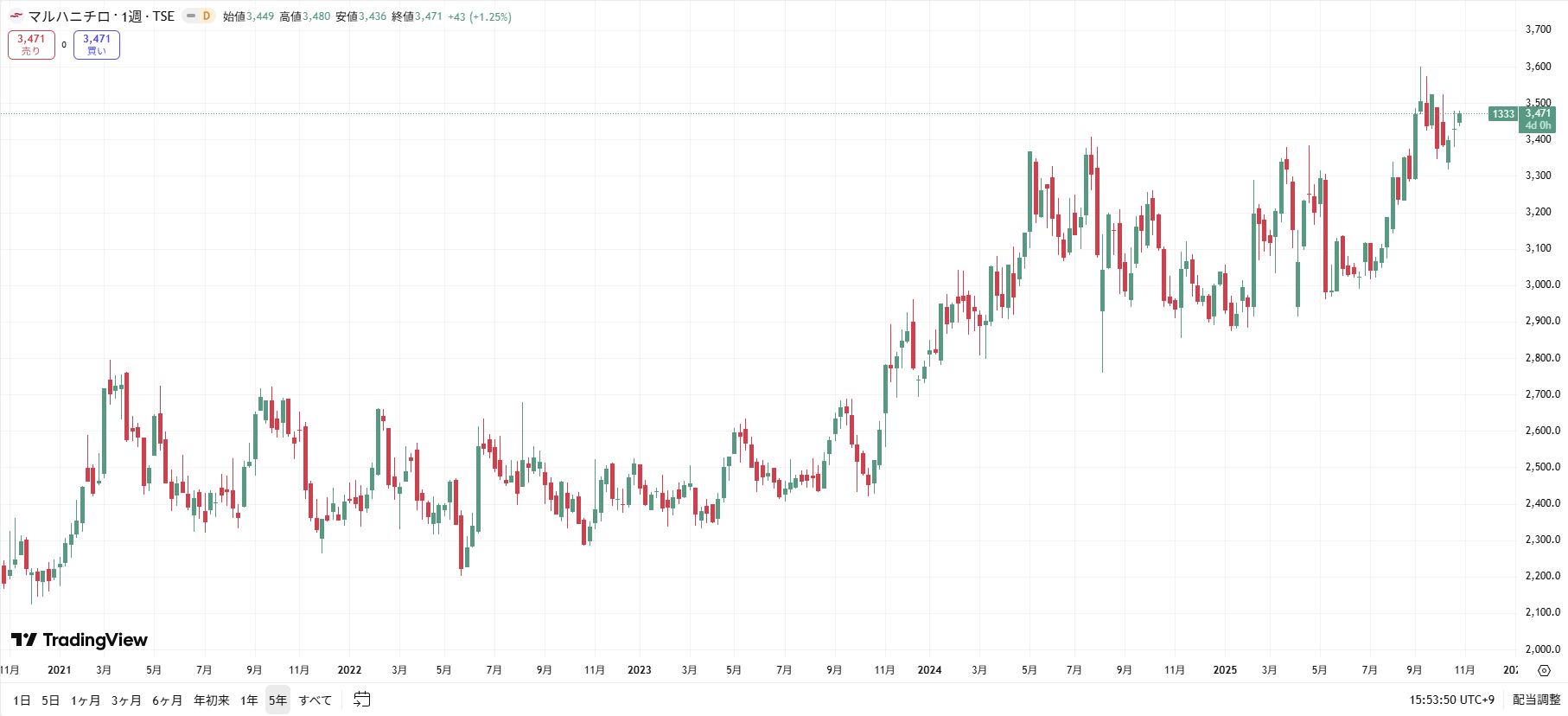Open the timezone menu showing UTC+9
Viewport: 1568px width, 716px height.
coord(1451,700)
